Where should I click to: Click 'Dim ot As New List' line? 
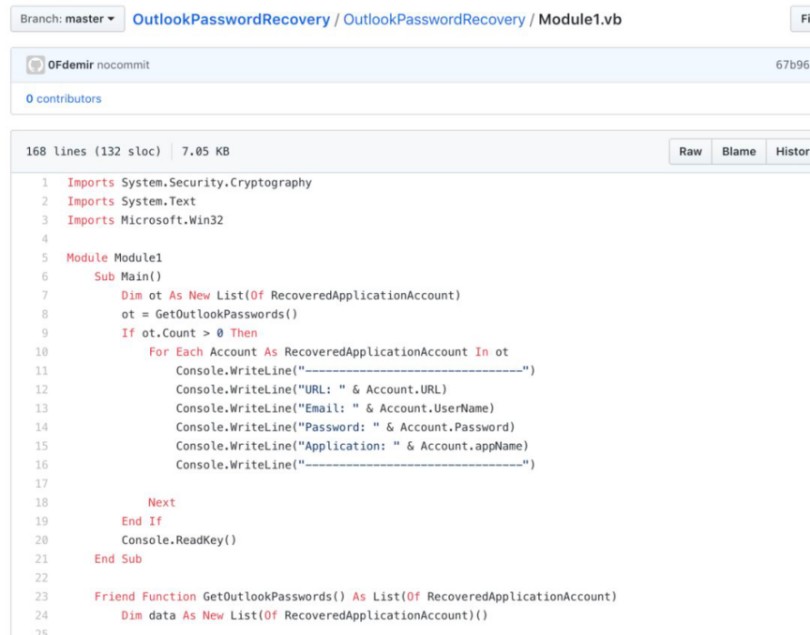(x=291, y=295)
